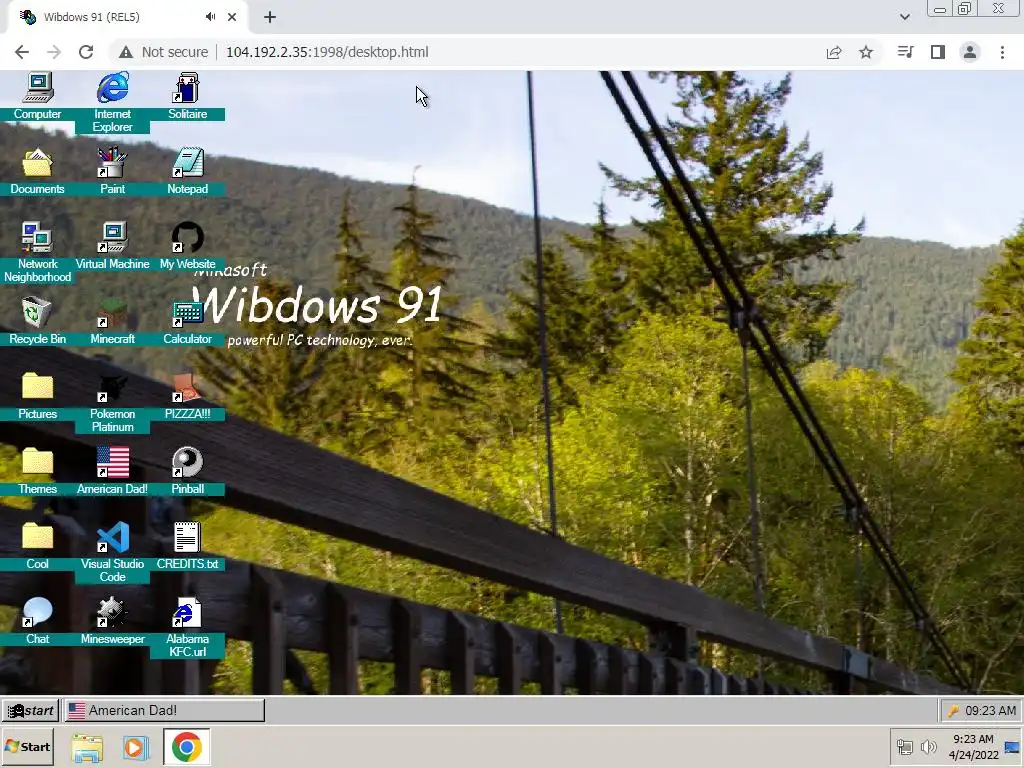Viewport: 1024px width, 768px height.
Task: Click the address bar URL field
Action: [x=327, y=52]
